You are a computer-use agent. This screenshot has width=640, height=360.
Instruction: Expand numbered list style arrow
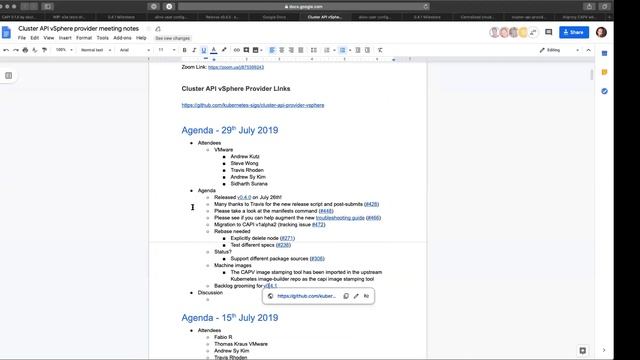pos(334,50)
